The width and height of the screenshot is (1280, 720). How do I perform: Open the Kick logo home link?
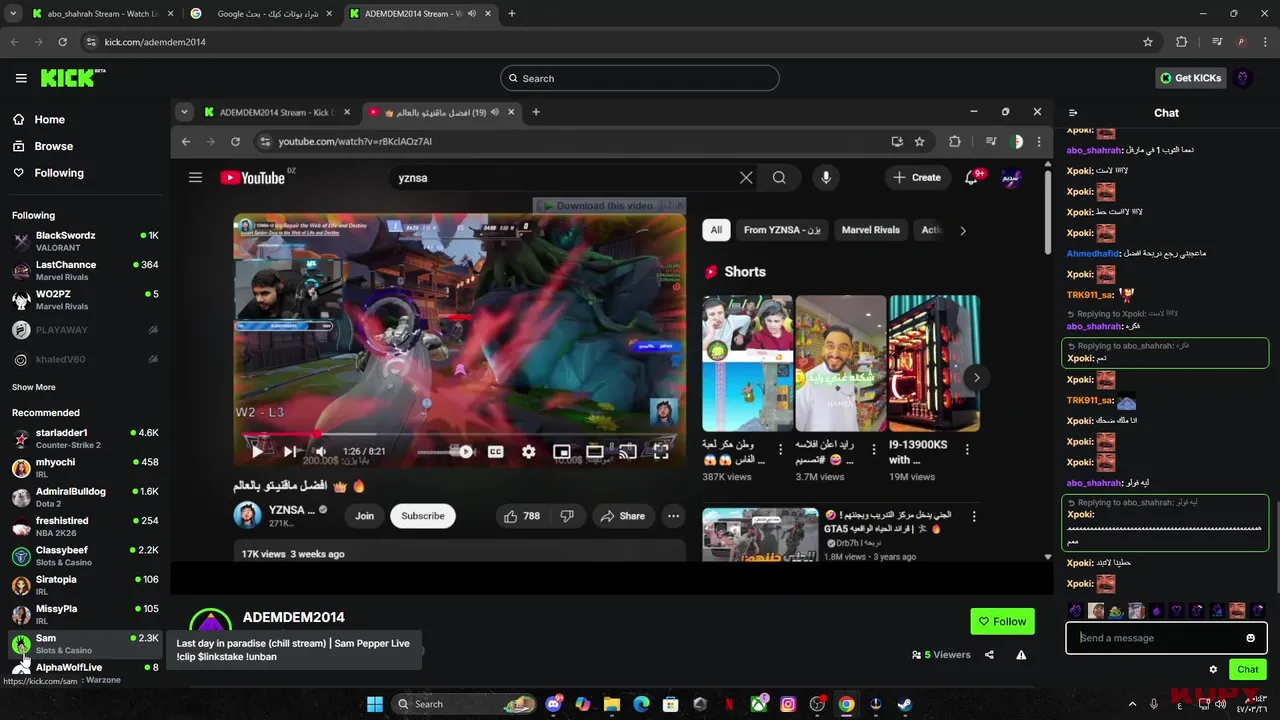click(x=73, y=78)
